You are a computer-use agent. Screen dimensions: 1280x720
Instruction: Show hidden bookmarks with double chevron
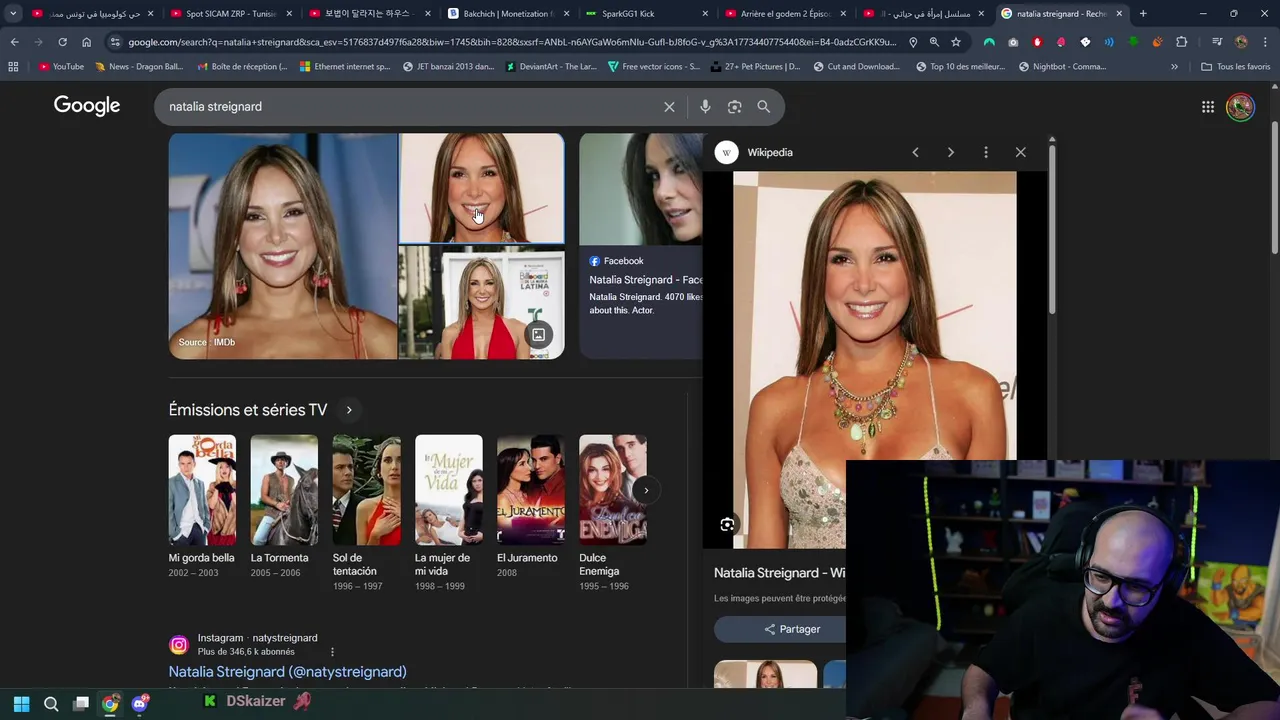[x=1174, y=67]
